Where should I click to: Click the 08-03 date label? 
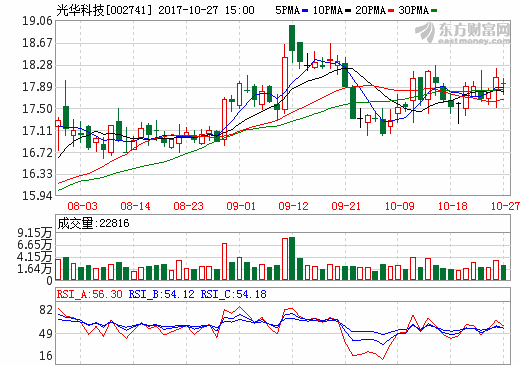[82, 206]
